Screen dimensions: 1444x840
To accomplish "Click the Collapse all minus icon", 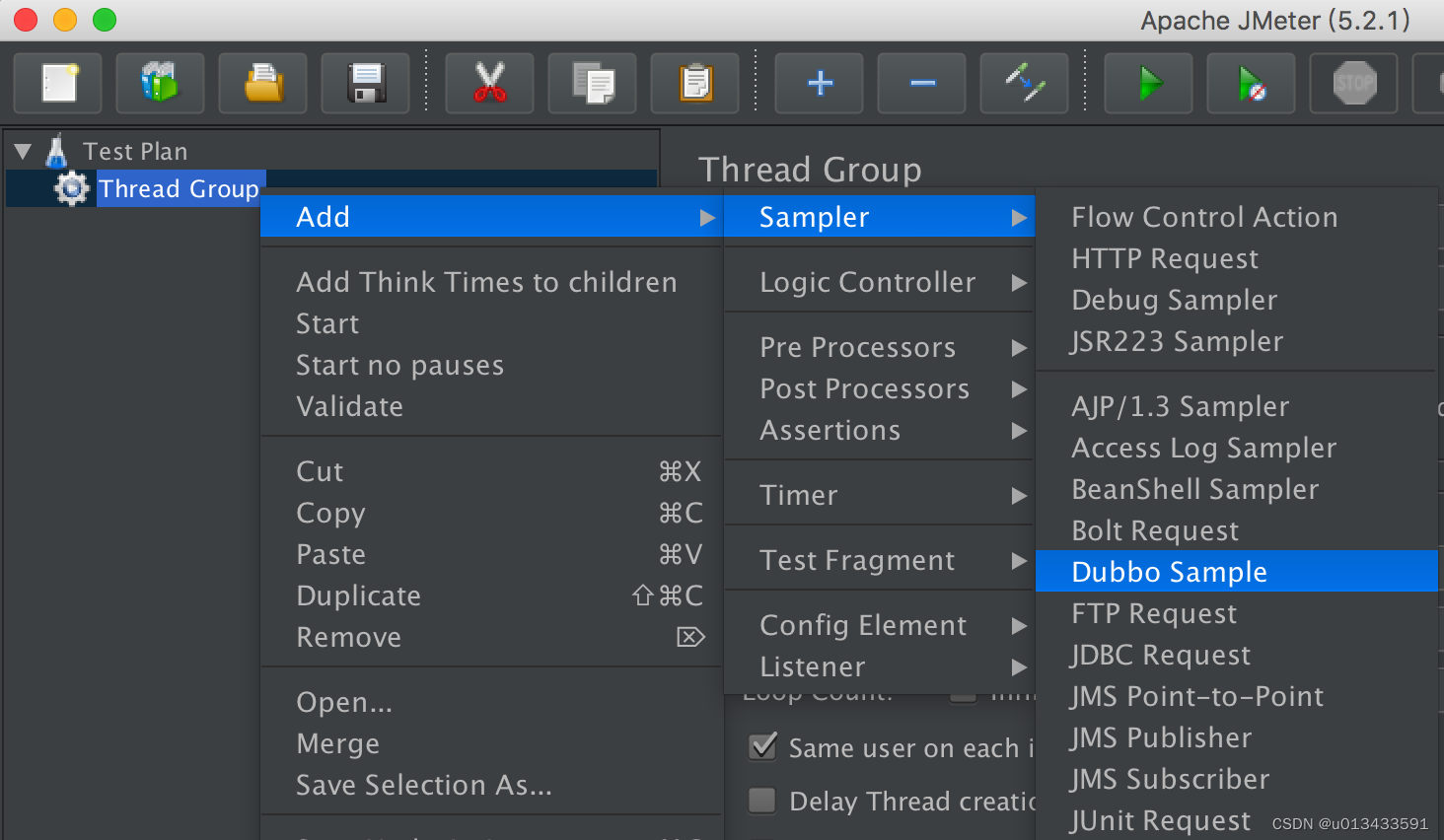I will [922, 83].
